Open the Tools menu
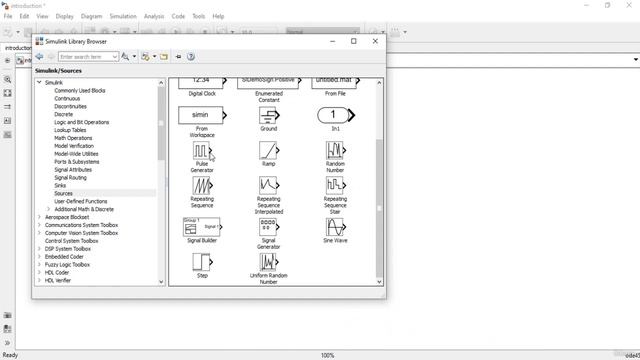This screenshot has height=360, width=640. (198, 16)
